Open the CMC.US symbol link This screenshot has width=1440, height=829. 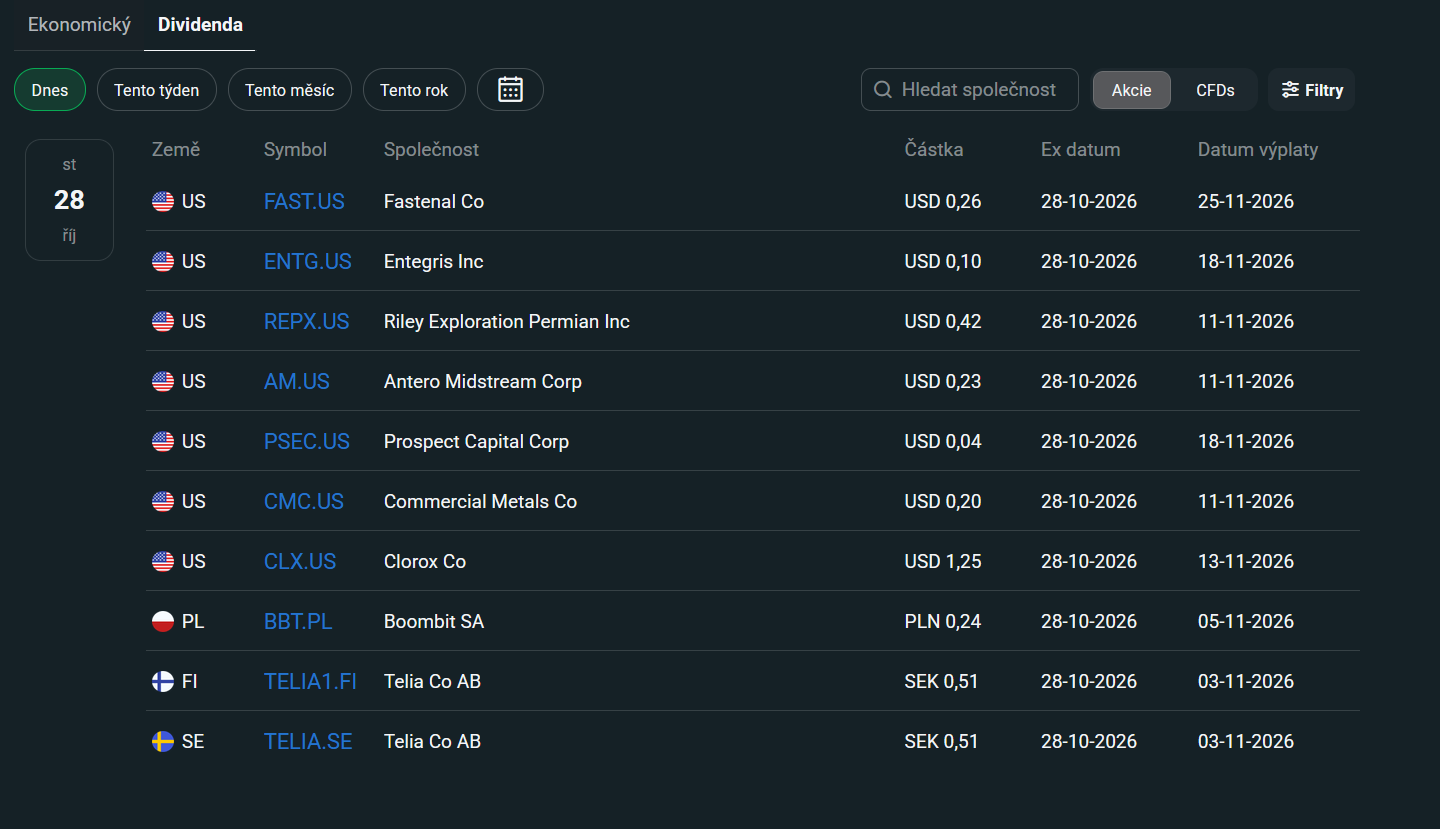click(304, 502)
